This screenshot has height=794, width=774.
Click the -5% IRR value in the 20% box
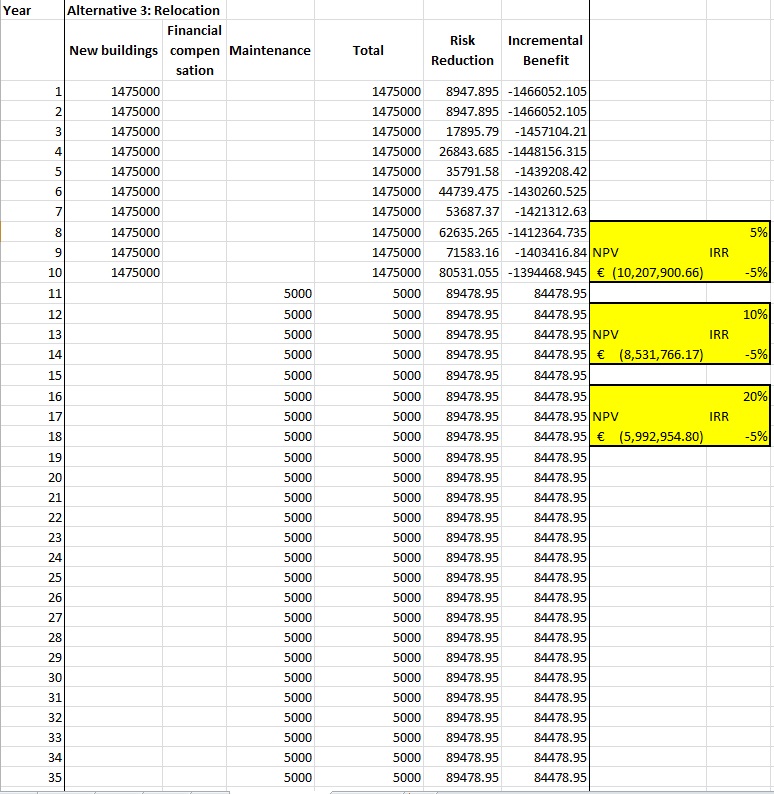[738, 436]
